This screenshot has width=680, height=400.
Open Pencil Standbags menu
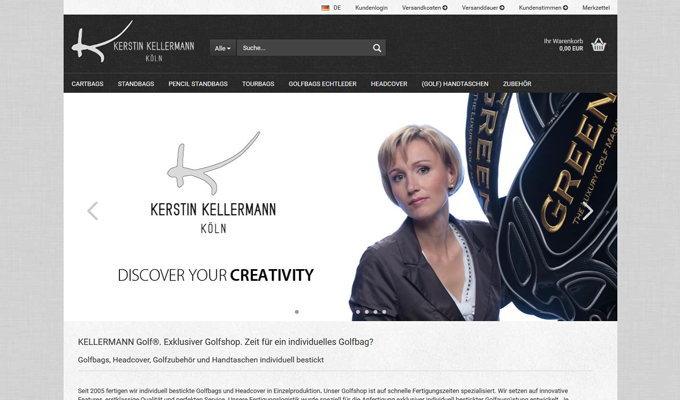coord(198,84)
